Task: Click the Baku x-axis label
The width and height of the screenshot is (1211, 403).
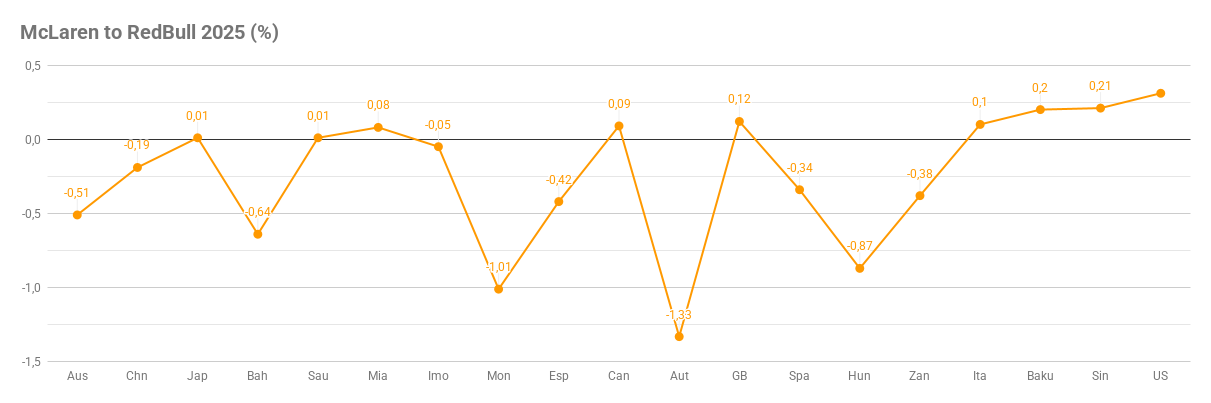Action: 1039,376
